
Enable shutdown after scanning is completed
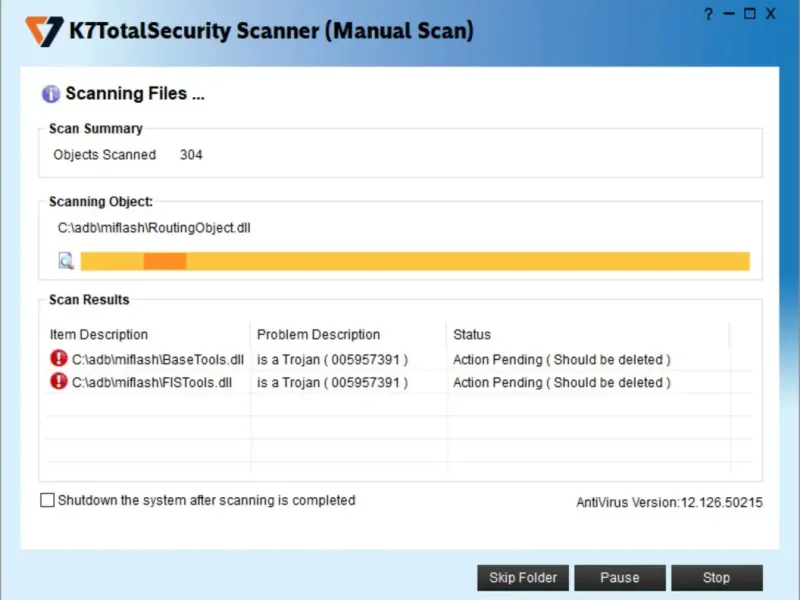tap(47, 500)
